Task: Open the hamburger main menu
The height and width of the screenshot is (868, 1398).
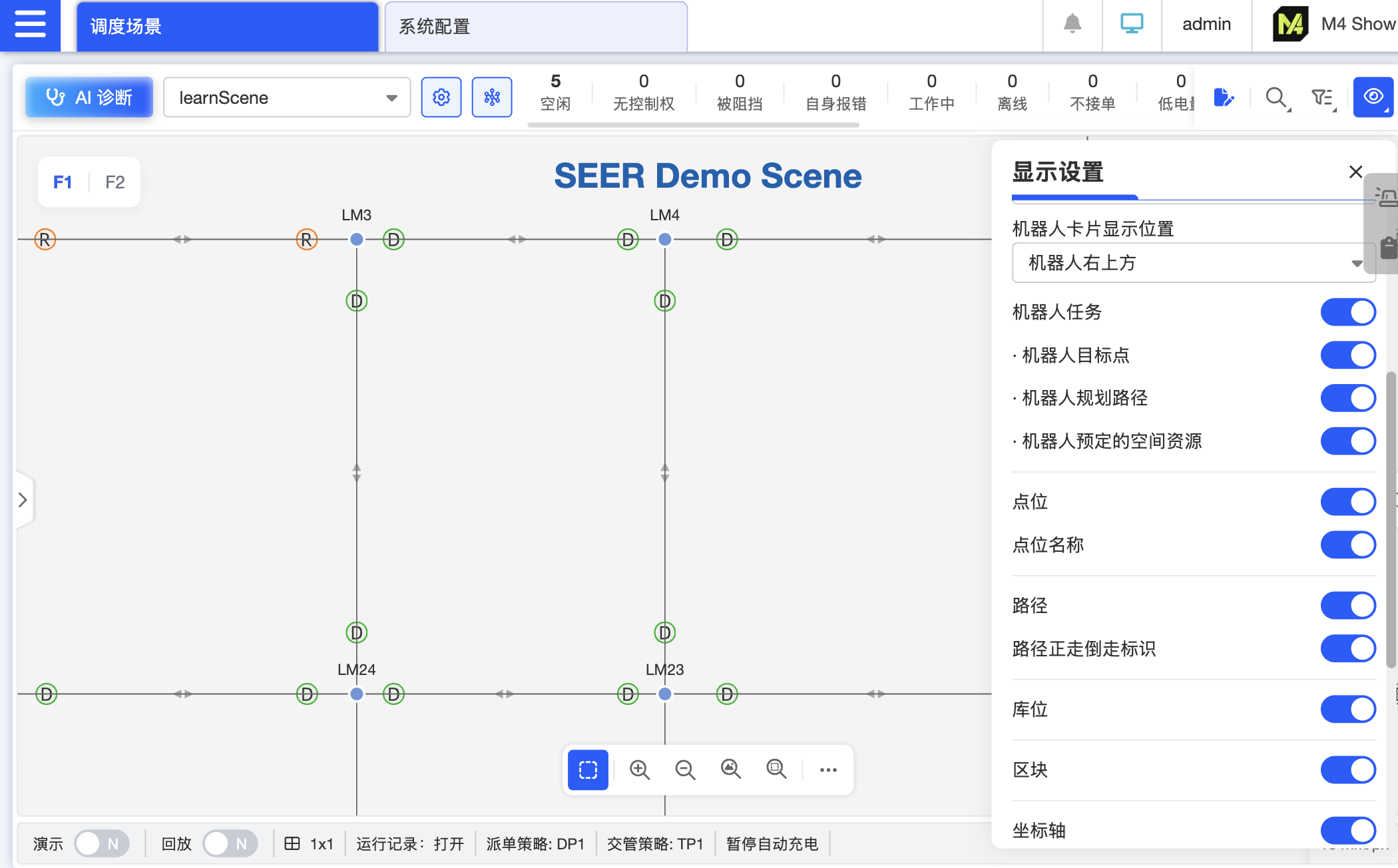Action: click(x=30, y=25)
